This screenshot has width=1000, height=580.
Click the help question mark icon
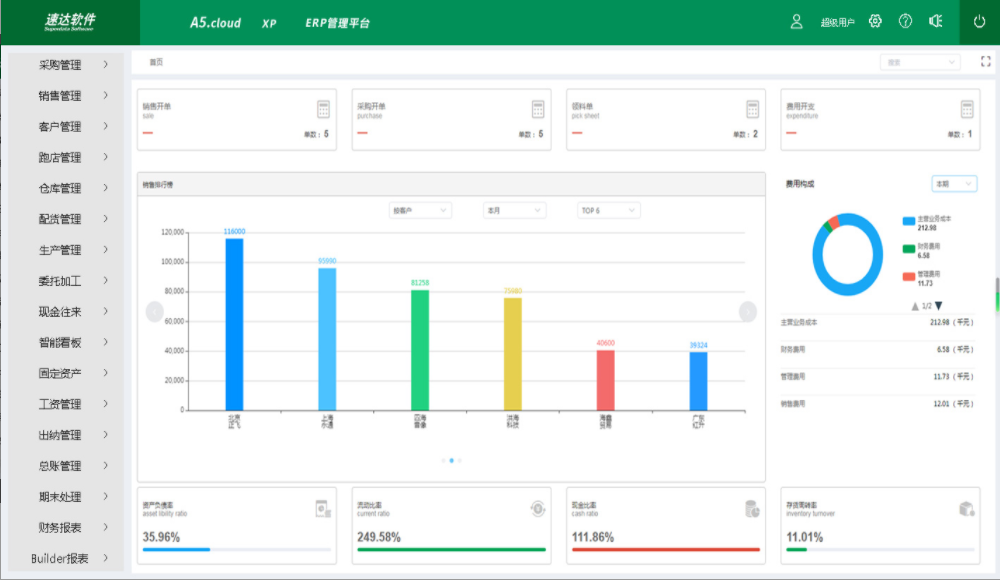tap(905, 22)
